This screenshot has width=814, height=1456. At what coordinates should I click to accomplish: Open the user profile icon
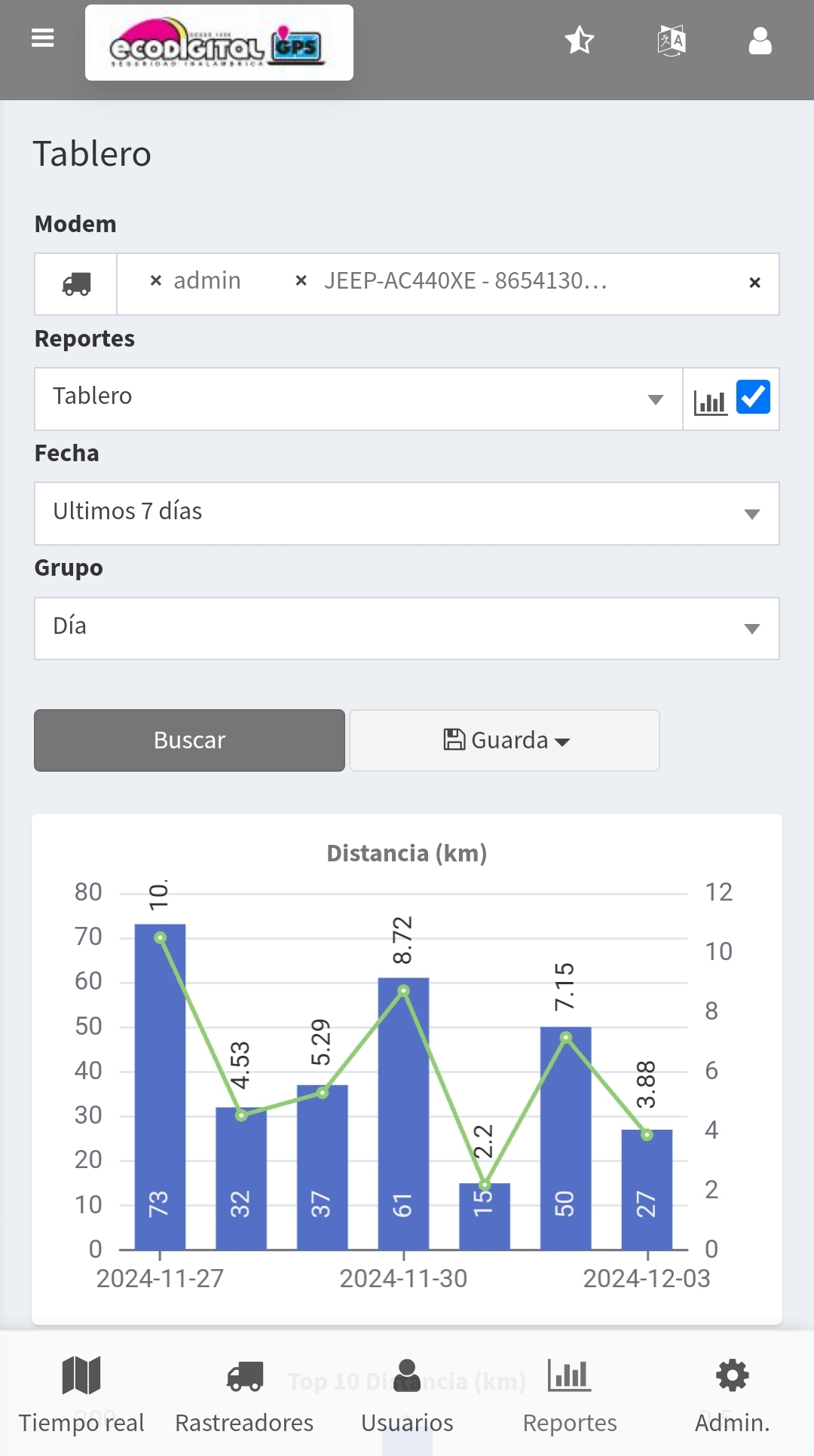coord(760,41)
